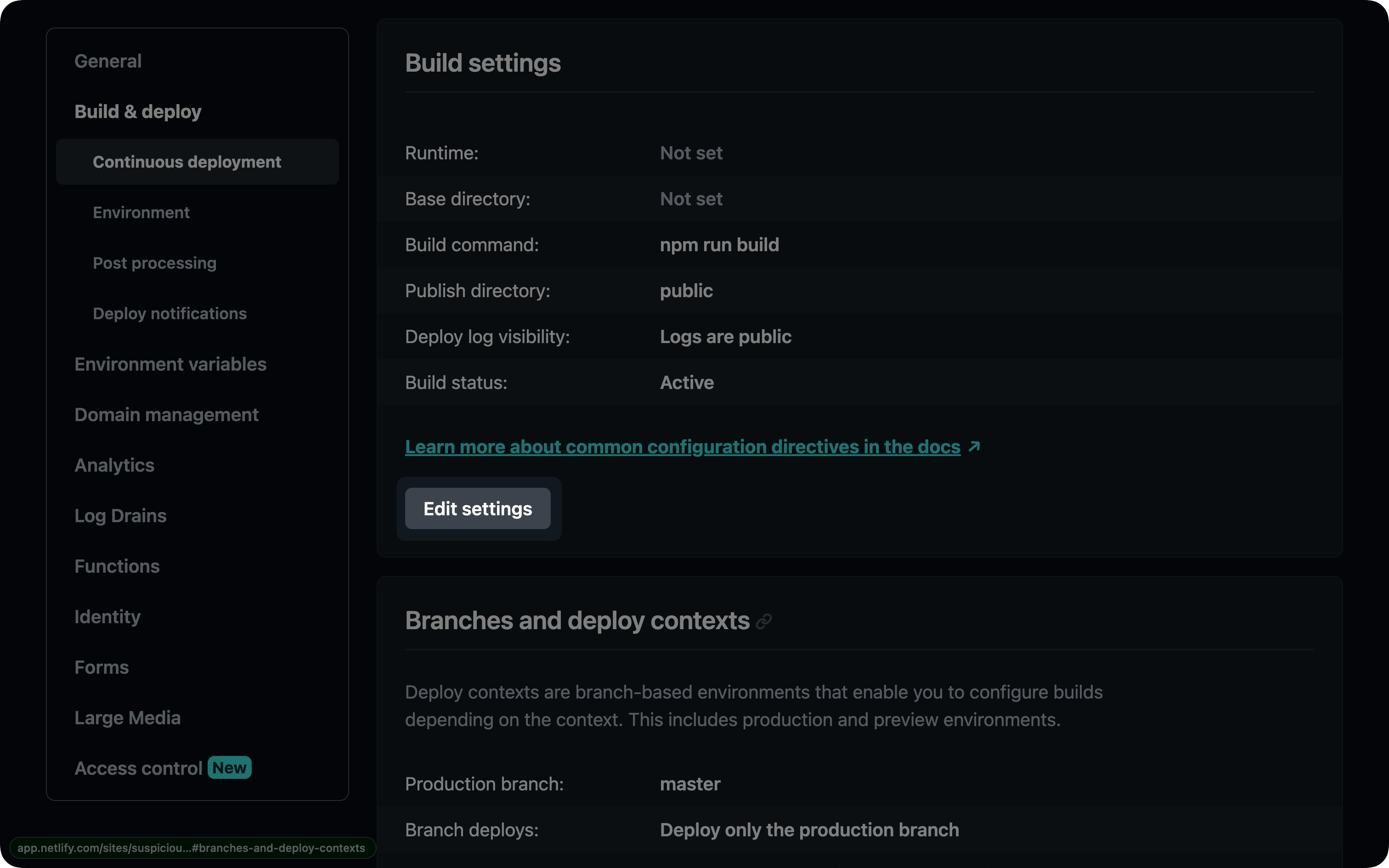The image size is (1389, 868).
Task: Open the Build & deploy section
Action: [138, 111]
